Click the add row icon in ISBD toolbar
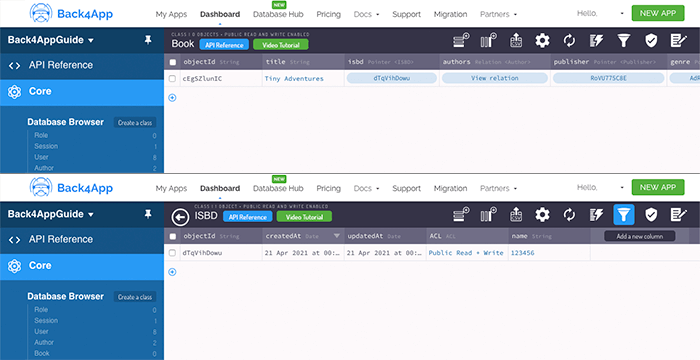This screenshot has width=700, height=360. [461, 215]
